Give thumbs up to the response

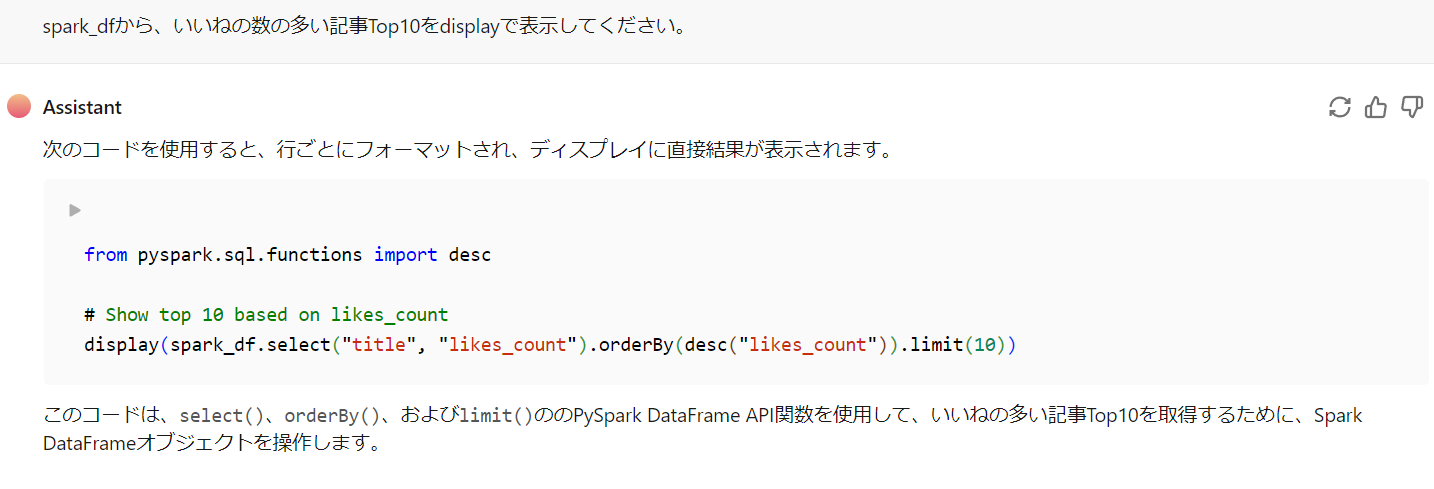click(x=1376, y=107)
